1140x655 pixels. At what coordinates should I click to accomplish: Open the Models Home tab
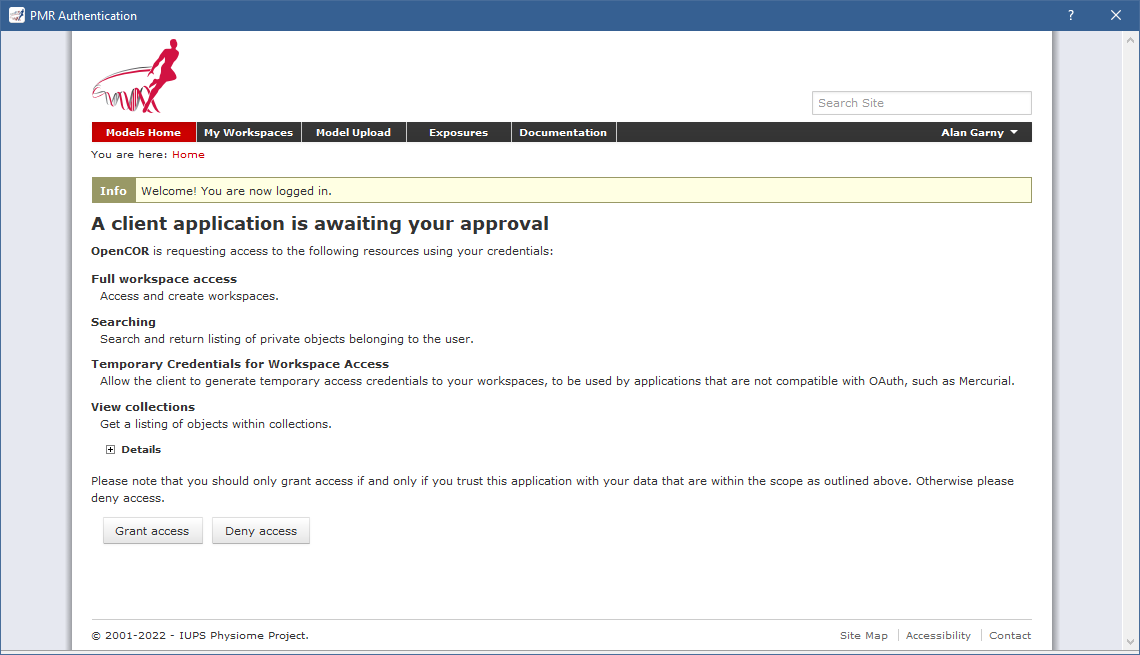(x=143, y=132)
